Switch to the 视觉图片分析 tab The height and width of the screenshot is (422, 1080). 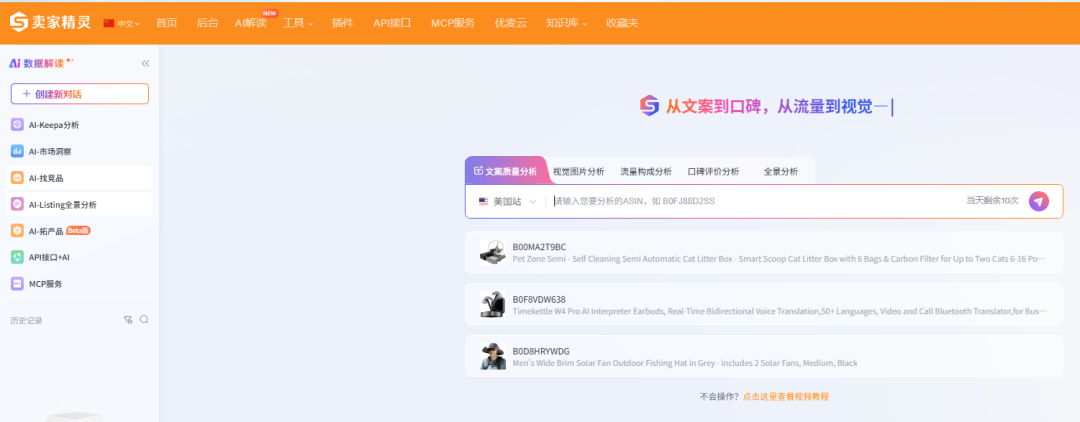pyautogui.click(x=579, y=171)
